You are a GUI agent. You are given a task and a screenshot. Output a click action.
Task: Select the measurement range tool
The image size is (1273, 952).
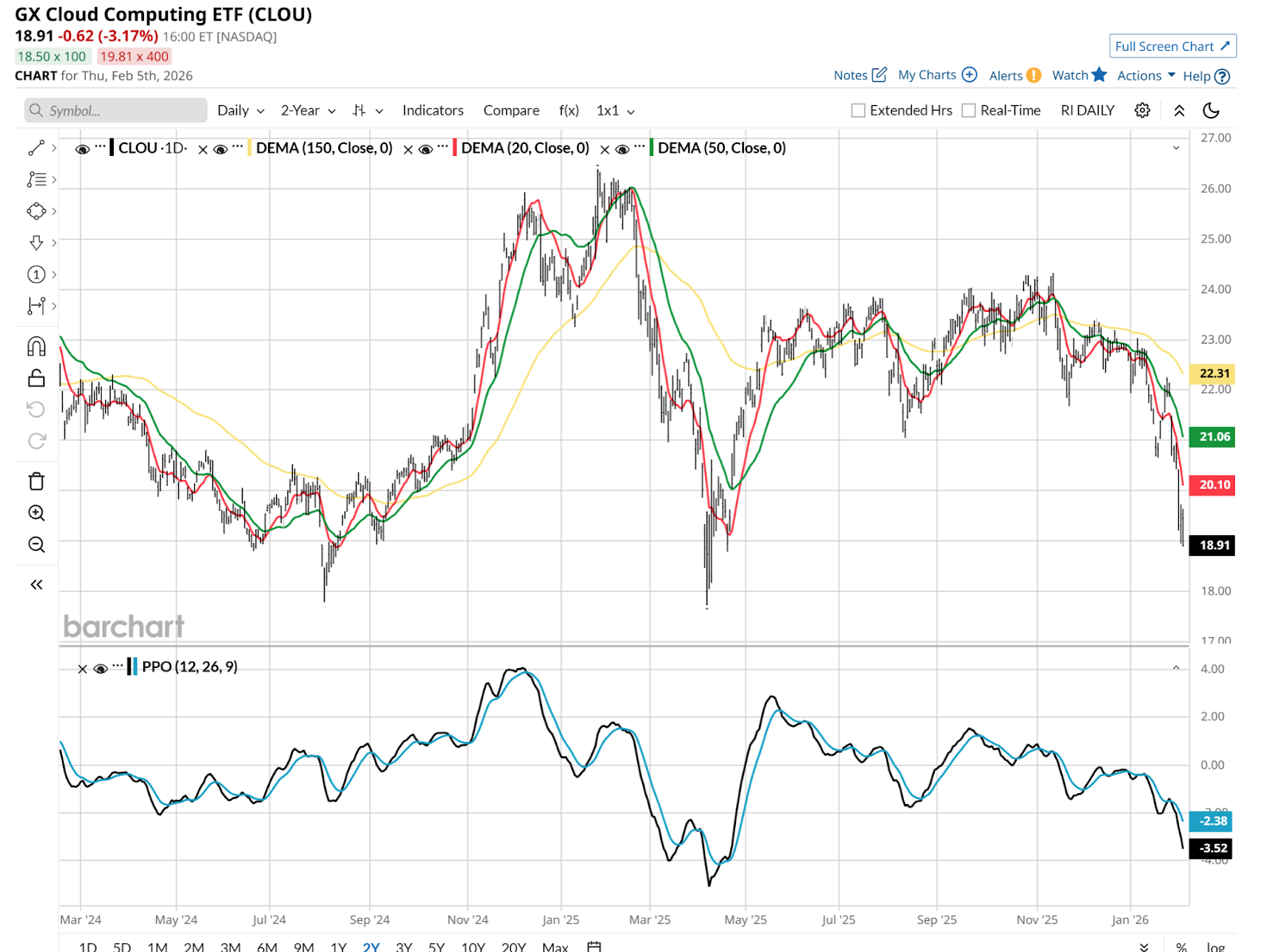point(37,306)
